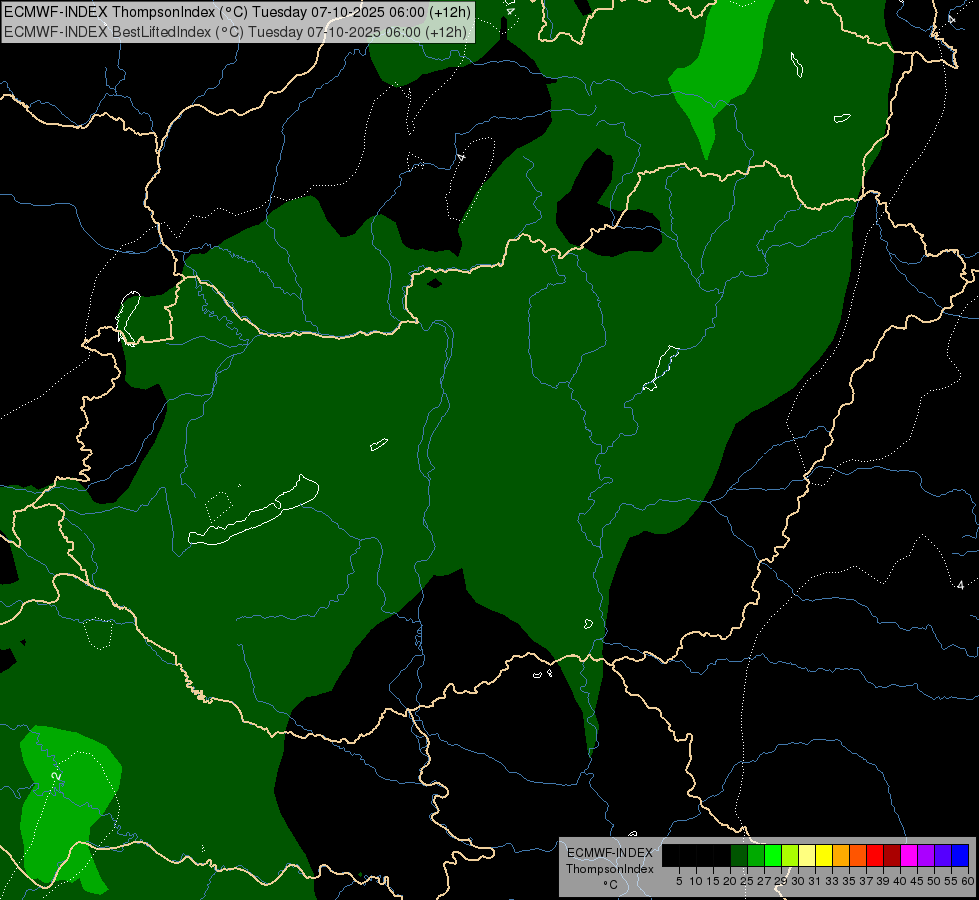Select the bright green 27-29 legend swatch

pos(772,856)
